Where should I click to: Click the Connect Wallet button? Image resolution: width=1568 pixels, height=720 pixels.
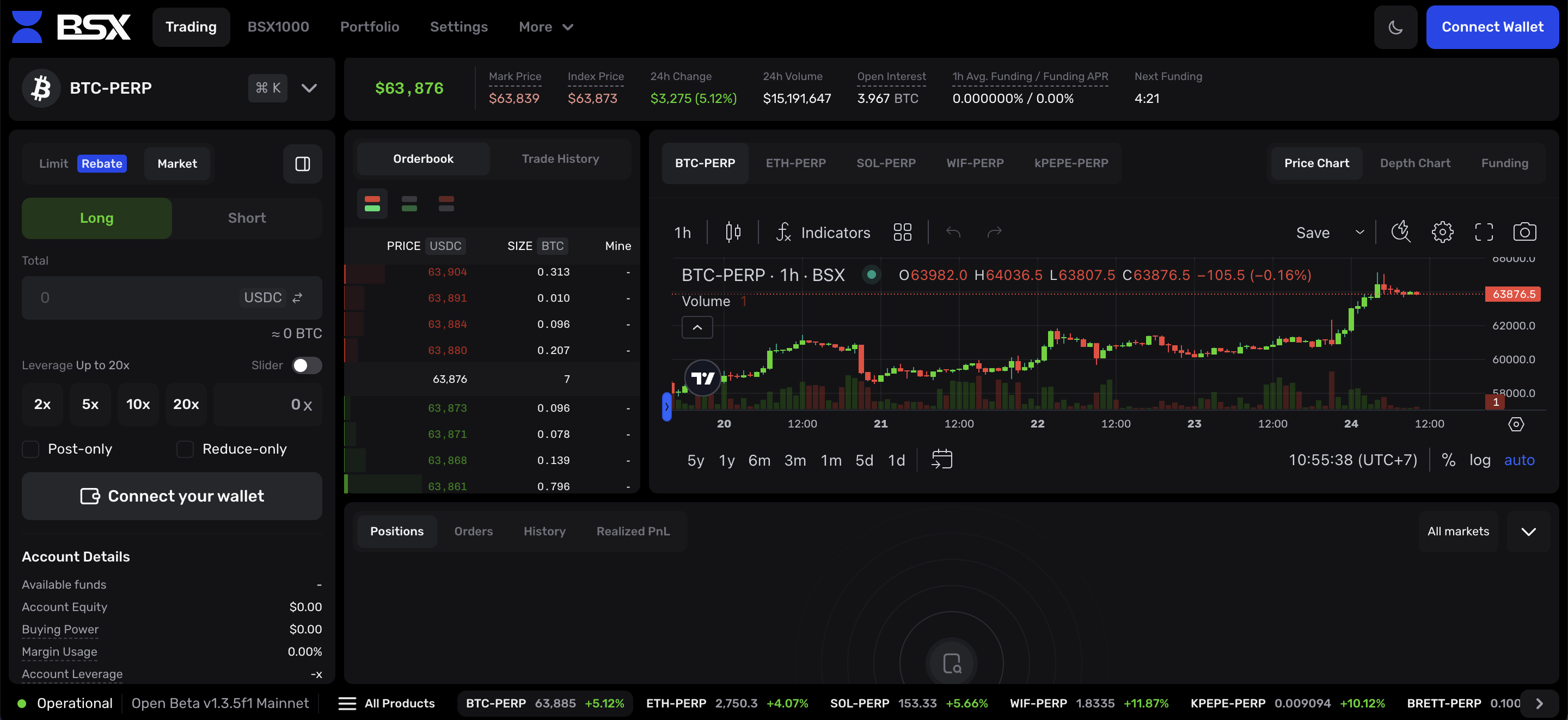[1492, 27]
